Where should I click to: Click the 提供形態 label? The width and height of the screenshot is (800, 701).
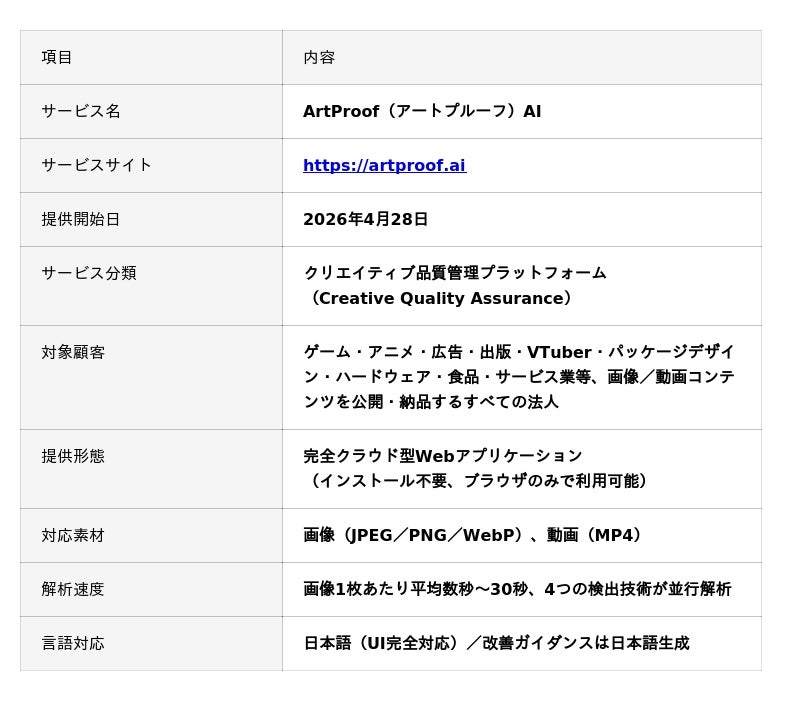click(x=73, y=456)
